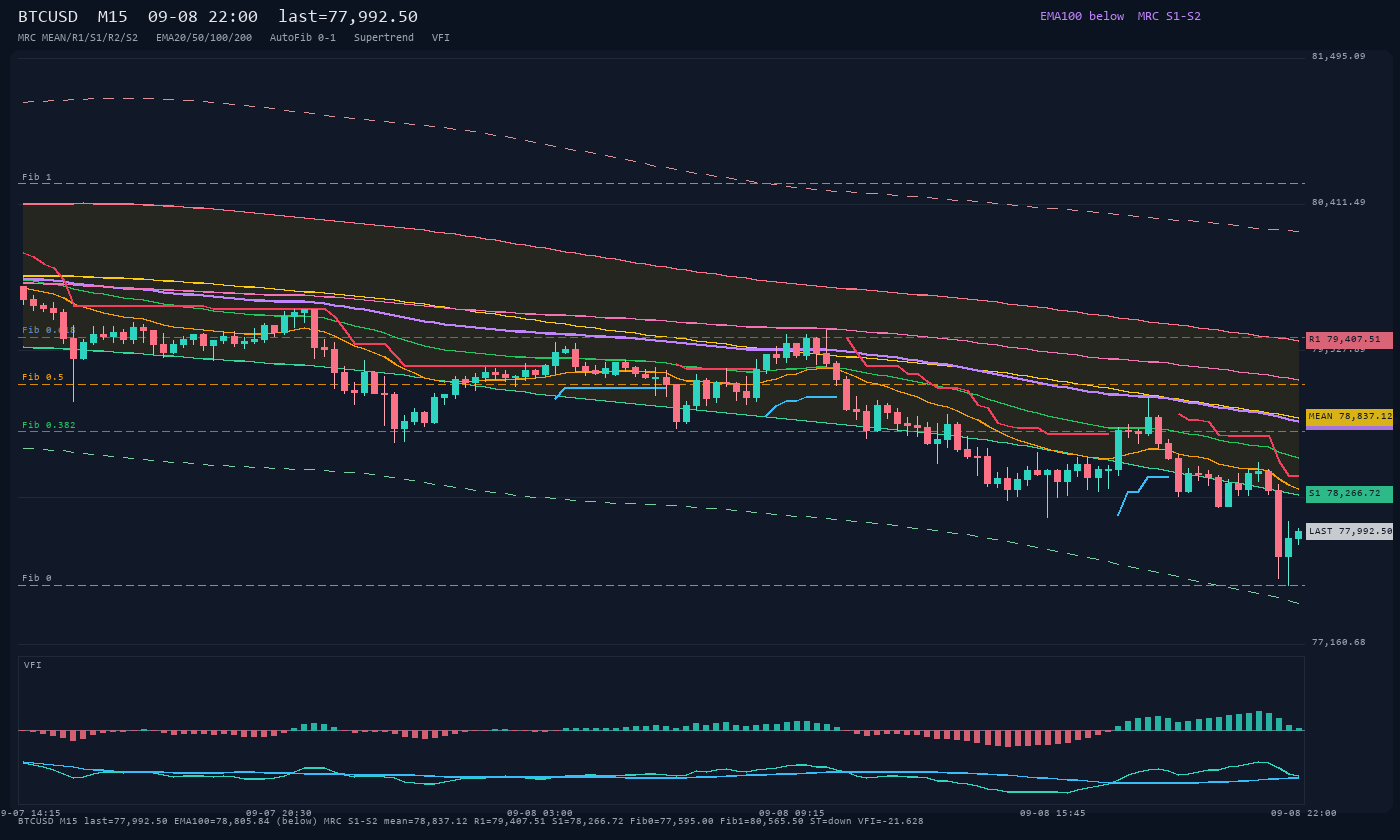Click the last=77,992.50 readout in the title

(x=348, y=17)
